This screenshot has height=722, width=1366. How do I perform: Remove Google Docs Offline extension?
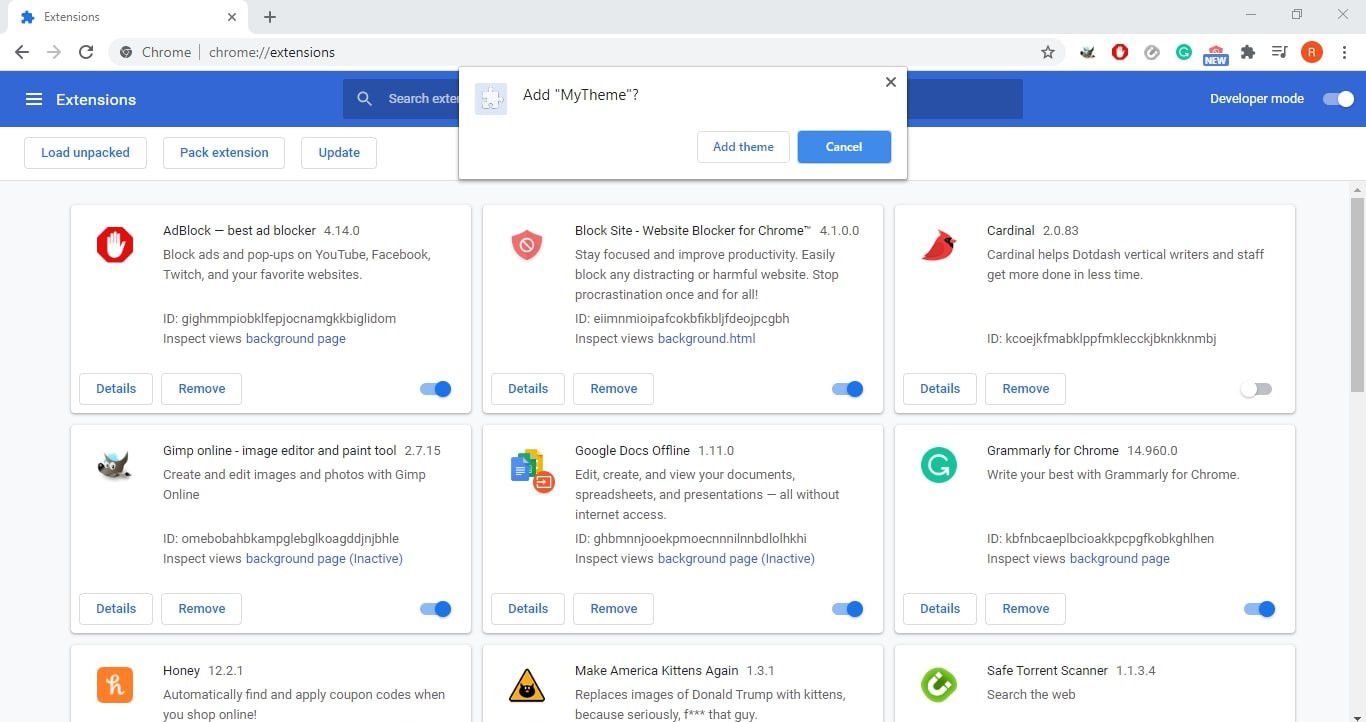[x=614, y=609]
